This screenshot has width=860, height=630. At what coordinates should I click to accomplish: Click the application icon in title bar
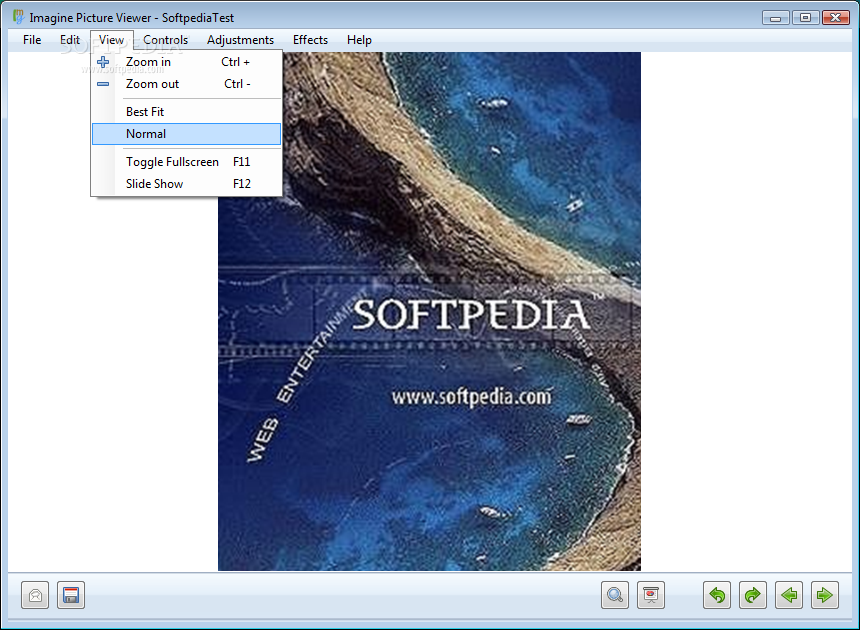tap(19, 17)
